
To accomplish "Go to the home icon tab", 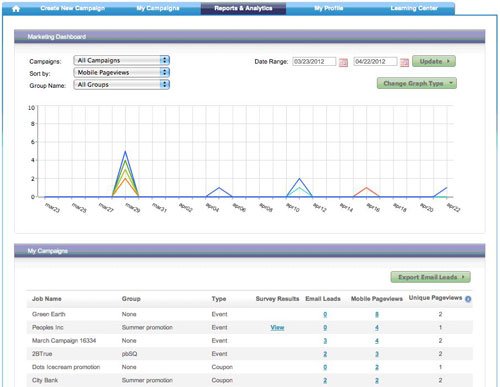I will (x=16, y=9).
